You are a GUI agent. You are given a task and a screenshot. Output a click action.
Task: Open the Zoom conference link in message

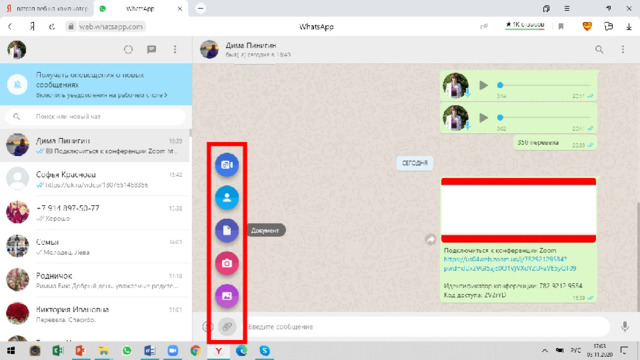(x=510, y=264)
